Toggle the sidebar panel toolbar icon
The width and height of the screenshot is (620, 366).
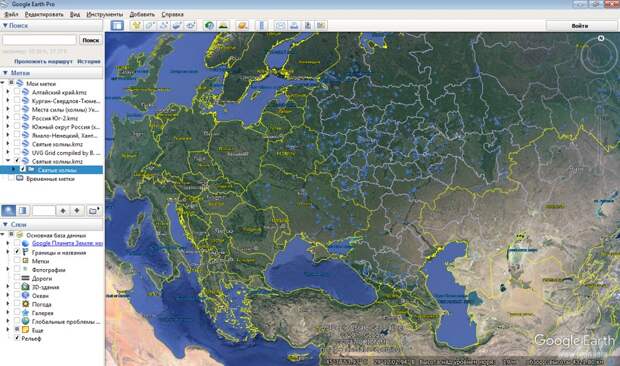pyautogui.click(x=117, y=26)
